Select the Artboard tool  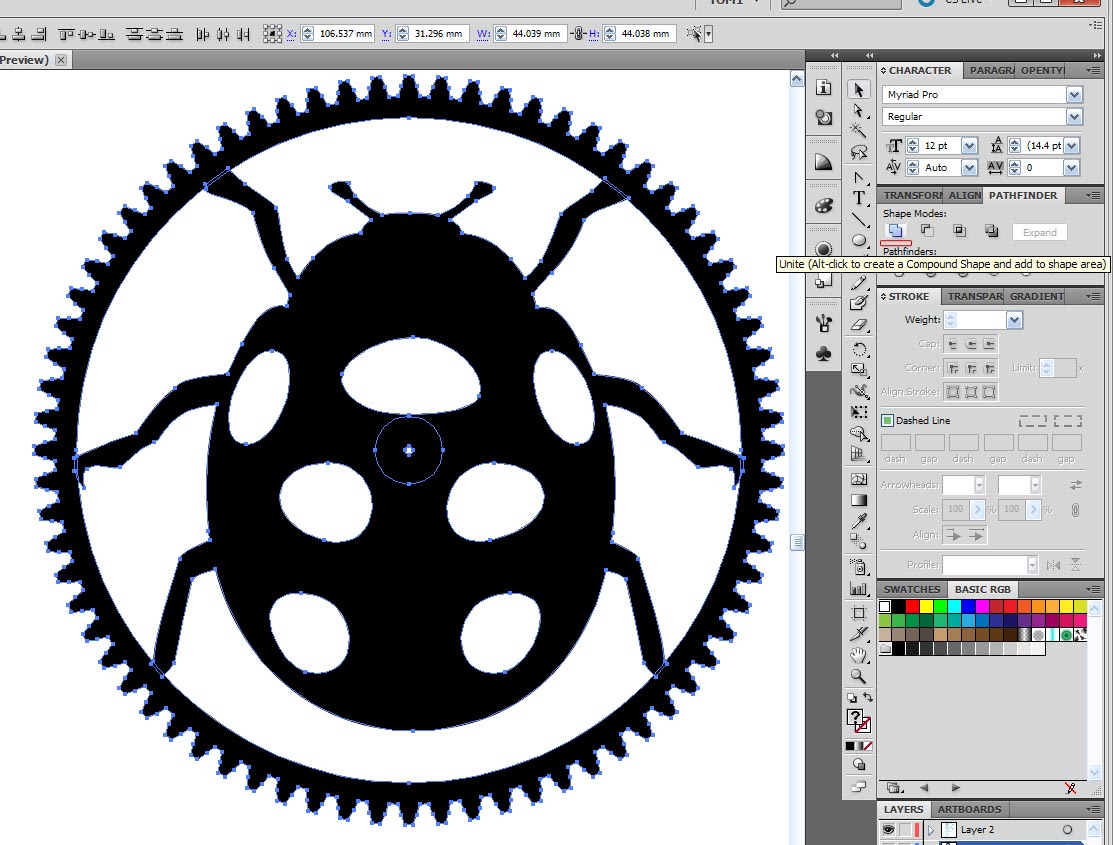859,613
